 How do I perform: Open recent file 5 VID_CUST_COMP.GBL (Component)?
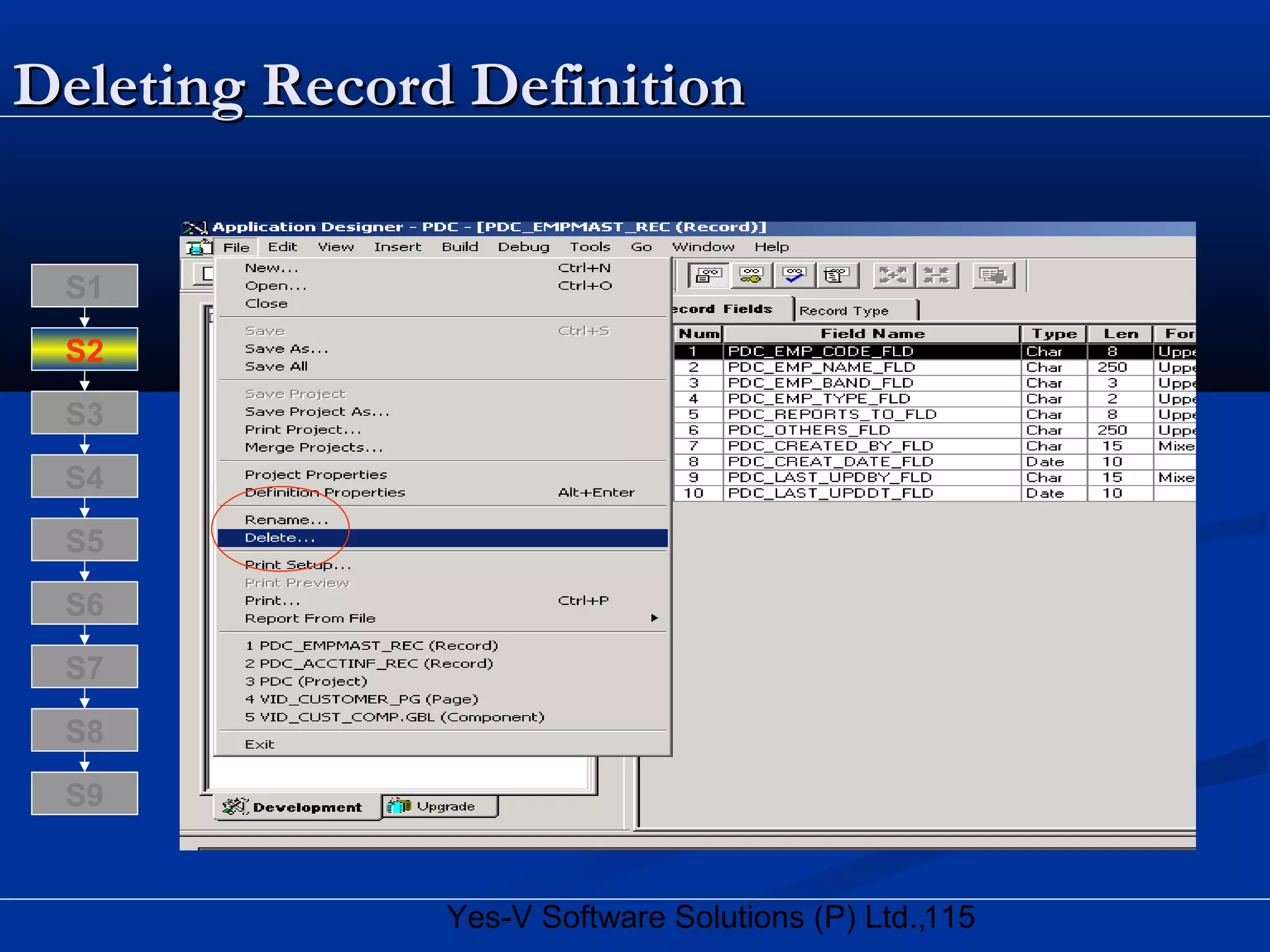pyautogui.click(x=443, y=718)
